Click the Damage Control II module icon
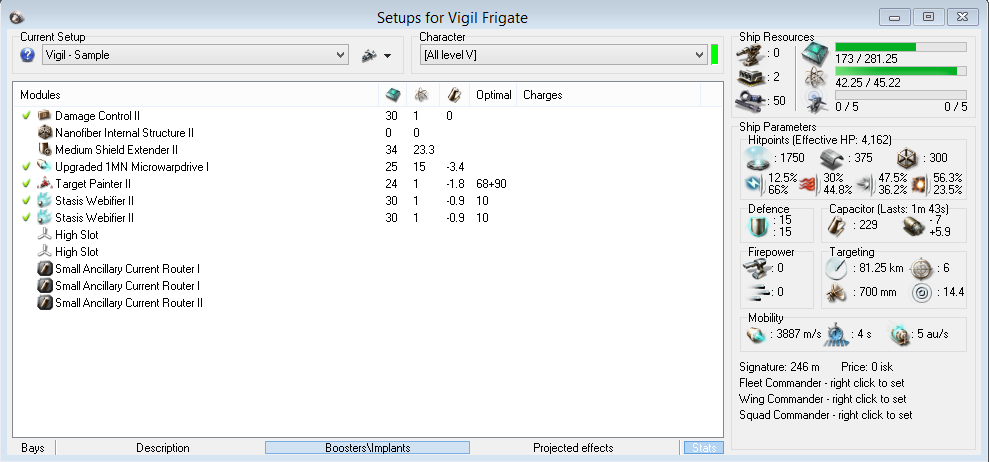 pos(44,116)
